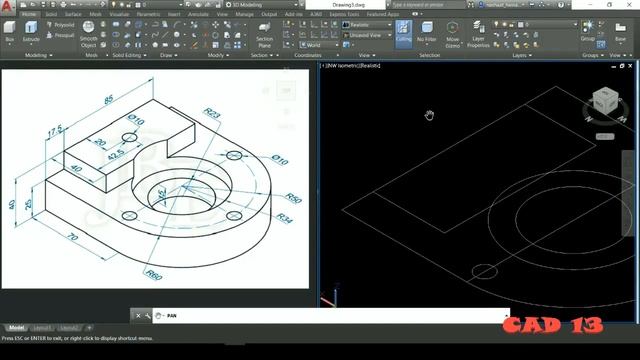Select the Line tool in Draw panel
Viewport: 640px width, 360px height.
click(165, 35)
